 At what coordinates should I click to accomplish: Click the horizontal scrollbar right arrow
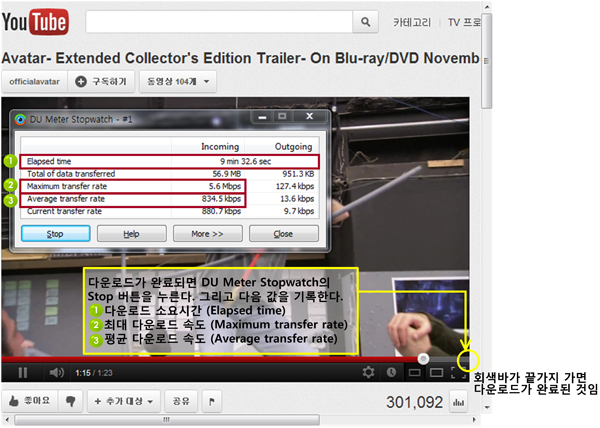click(x=474, y=420)
